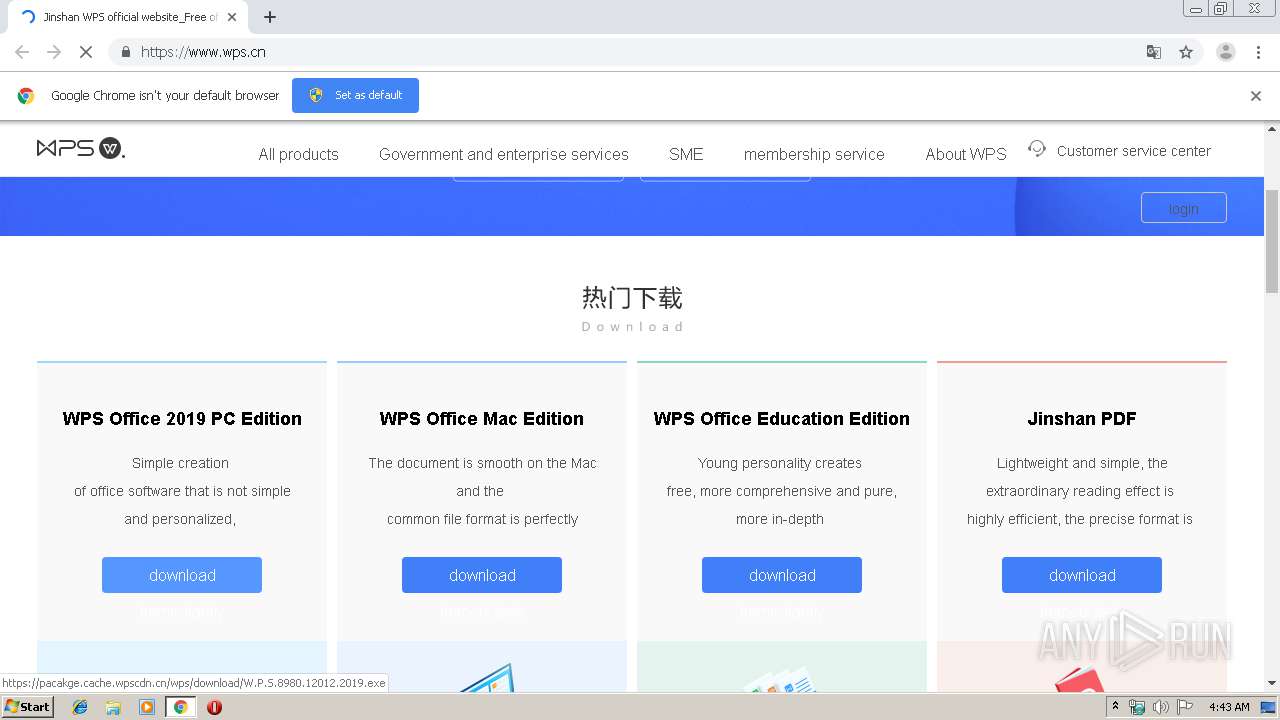1280x720 pixels.
Task: Download WPS Office Education Edition
Action: click(782, 575)
